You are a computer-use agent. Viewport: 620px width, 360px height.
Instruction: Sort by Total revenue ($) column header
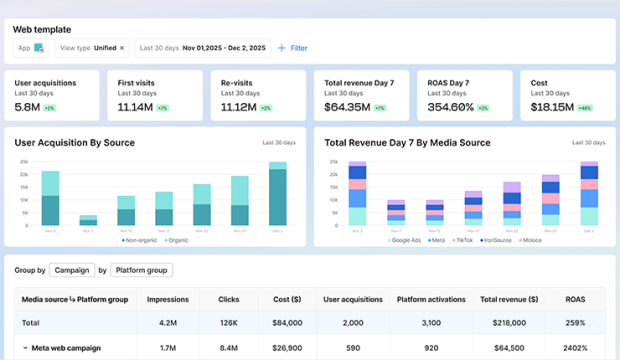point(509,299)
